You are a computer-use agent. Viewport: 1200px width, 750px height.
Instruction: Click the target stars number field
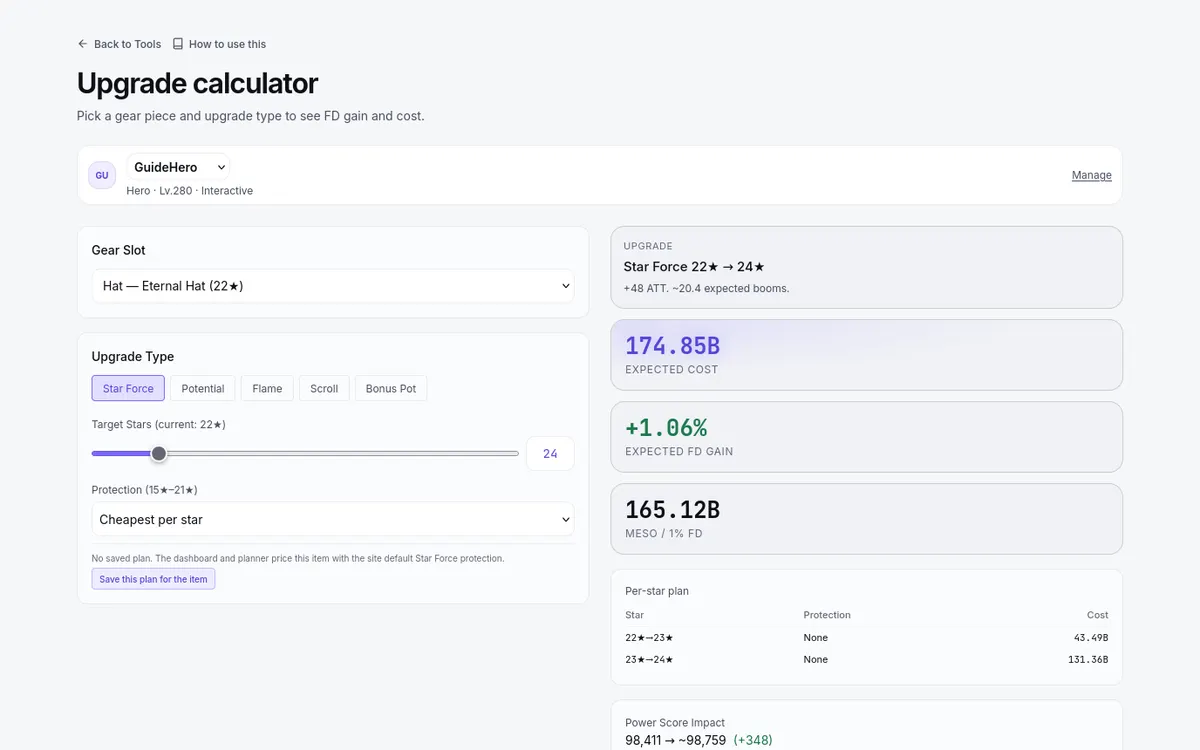[550, 454]
